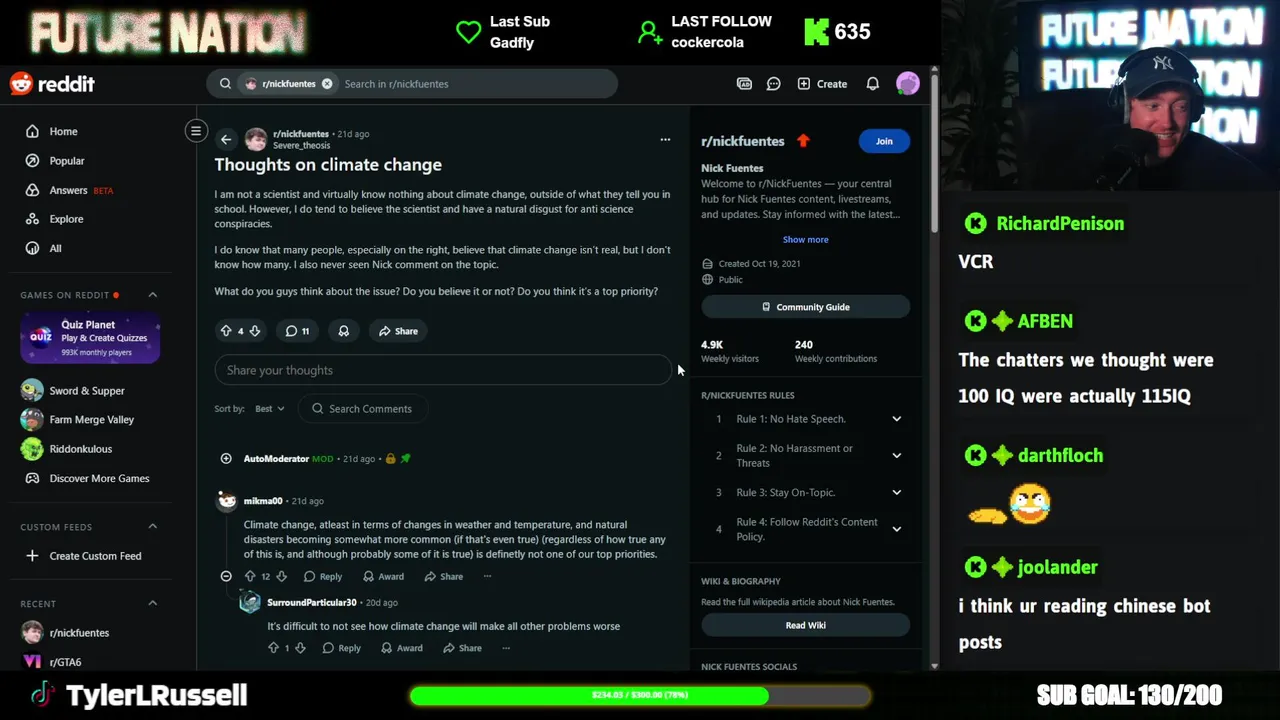This screenshot has height=720, width=1280.
Task: Open more options on mikma00's comment
Action: click(487, 577)
